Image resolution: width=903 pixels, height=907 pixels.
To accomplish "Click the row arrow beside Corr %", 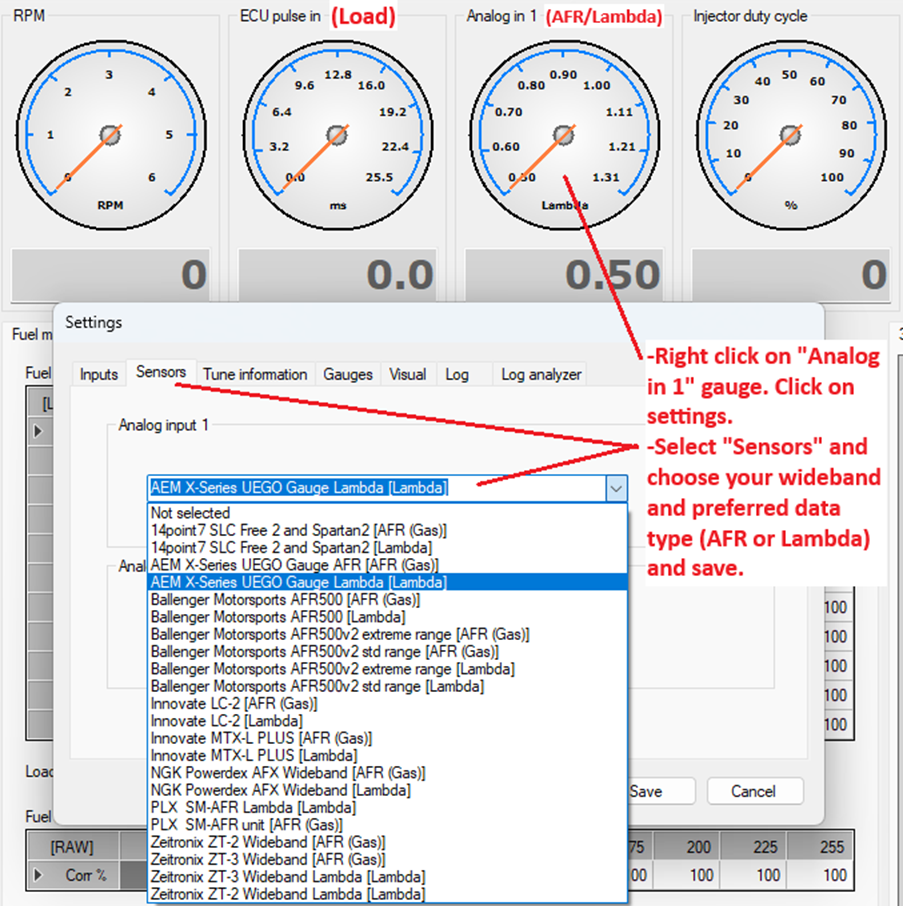I will point(38,875).
